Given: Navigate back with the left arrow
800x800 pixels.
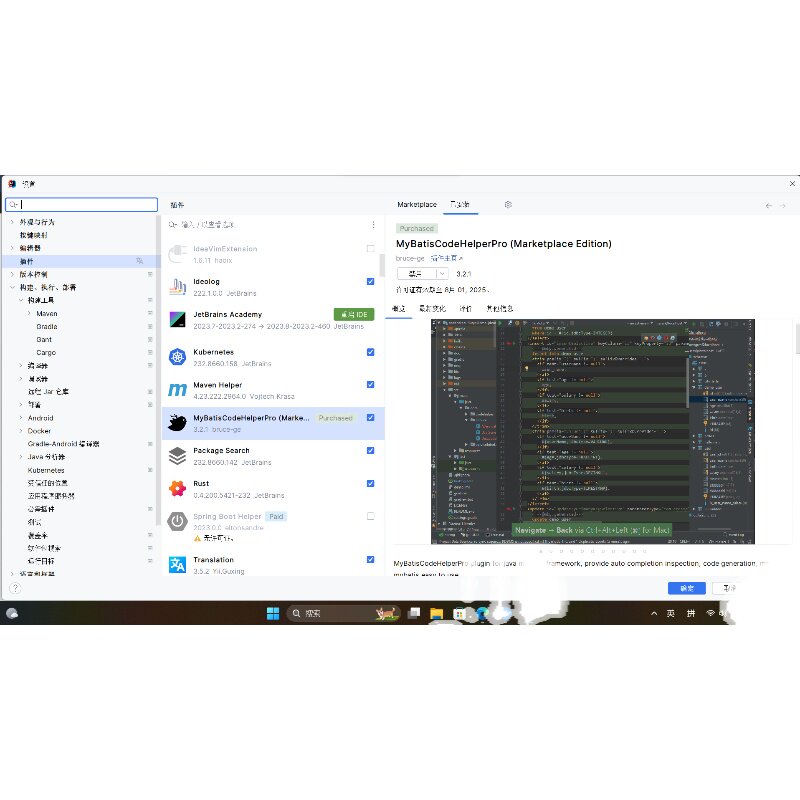Looking at the screenshot, I should click(x=768, y=206).
